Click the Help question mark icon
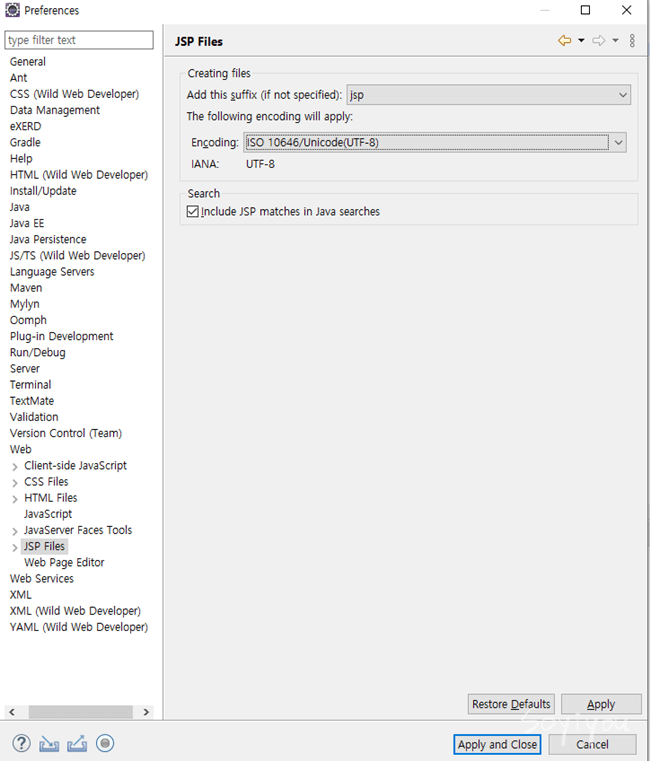 (x=21, y=743)
